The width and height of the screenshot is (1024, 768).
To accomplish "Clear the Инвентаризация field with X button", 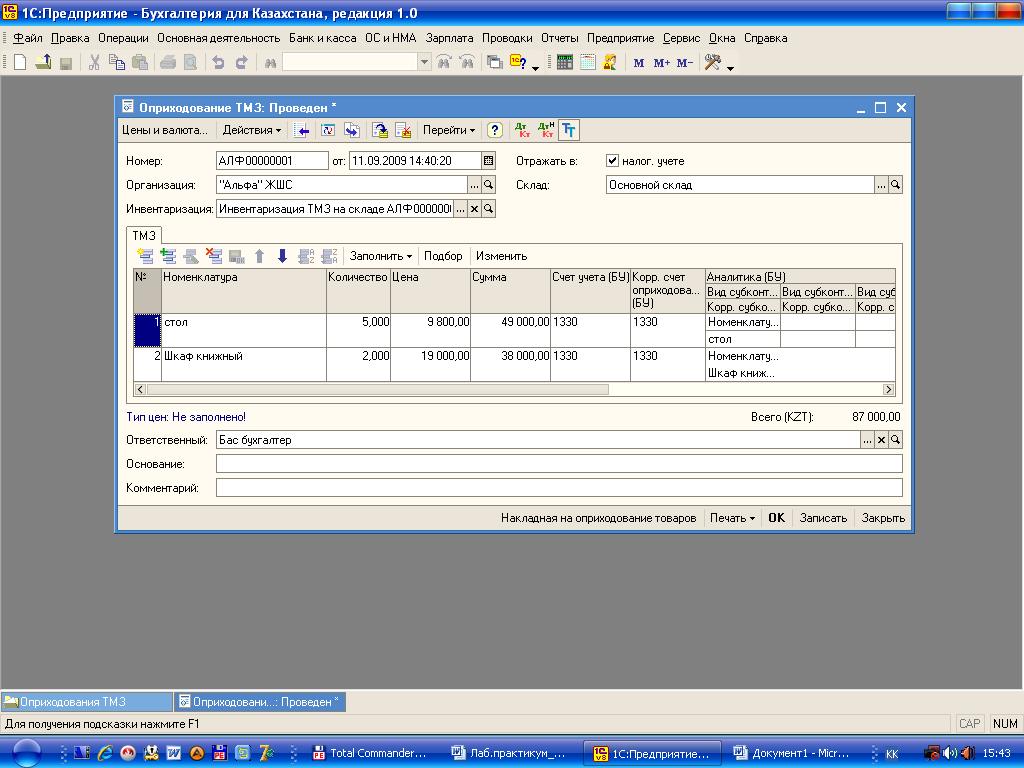I will coord(475,209).
